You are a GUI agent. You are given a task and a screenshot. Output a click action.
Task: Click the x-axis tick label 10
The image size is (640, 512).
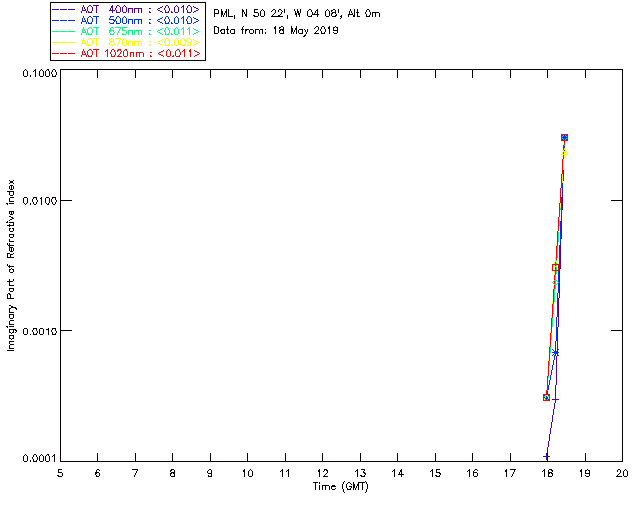coord(247,474)
